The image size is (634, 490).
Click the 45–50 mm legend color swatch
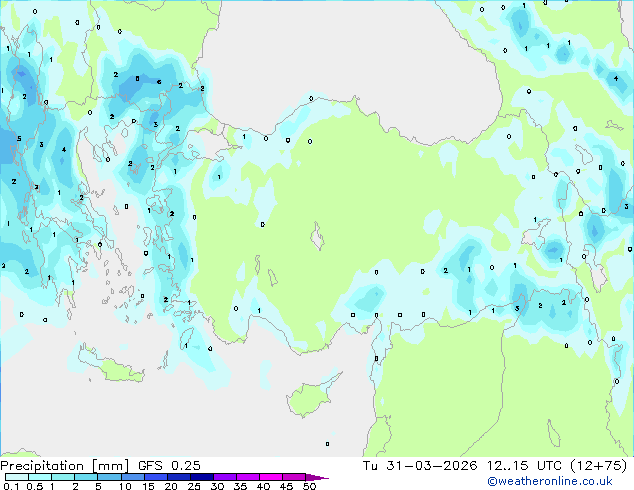[x=294, y=477]
